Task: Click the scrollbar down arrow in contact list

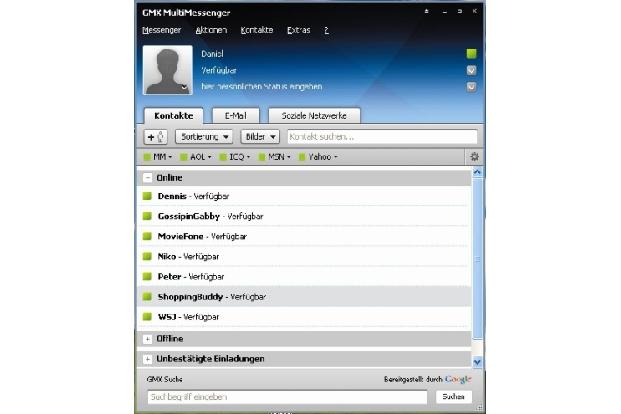Action: (477, 362)
